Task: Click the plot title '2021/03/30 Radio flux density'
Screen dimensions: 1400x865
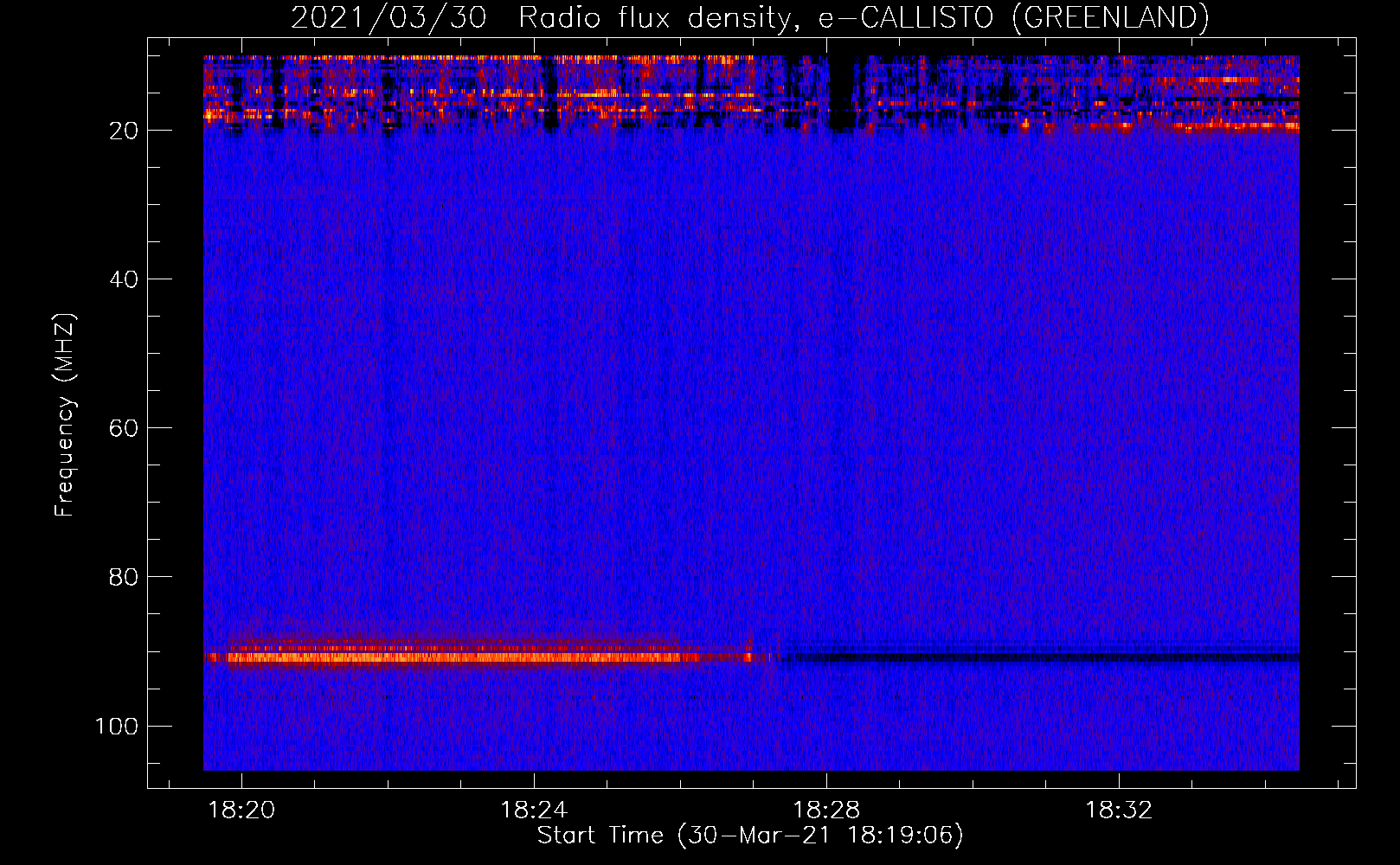Action: tap(749, 18)
